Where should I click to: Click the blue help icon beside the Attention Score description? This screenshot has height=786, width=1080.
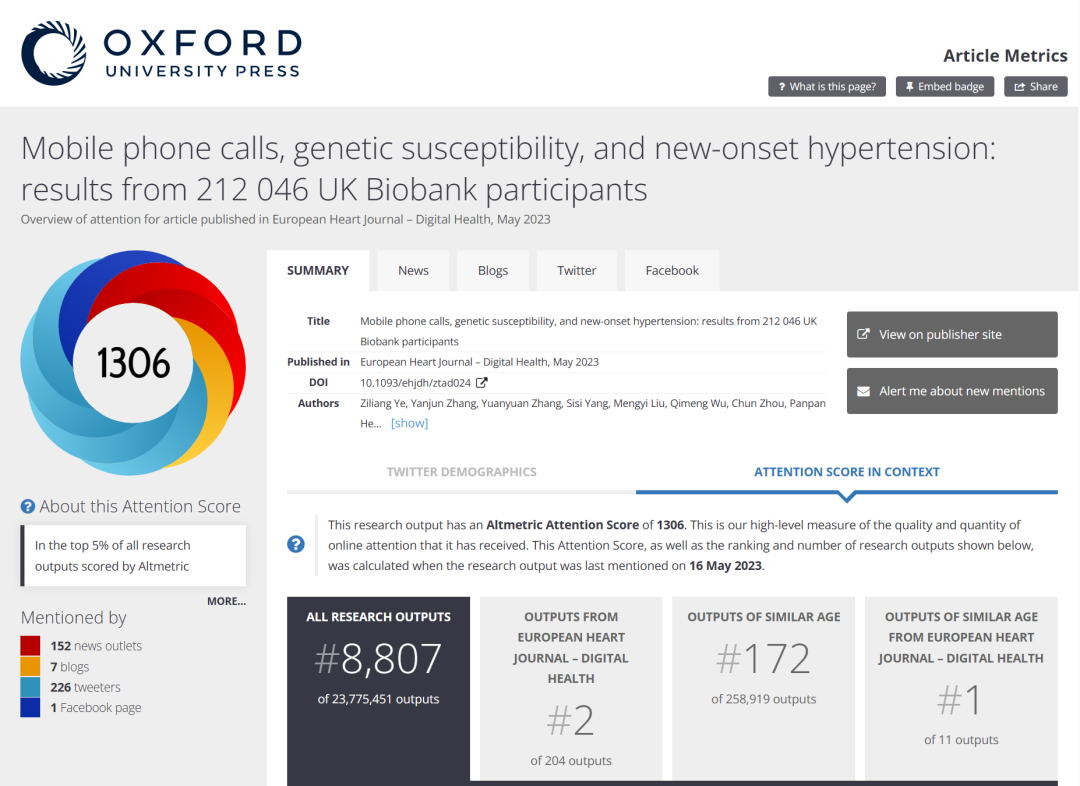click(295, 544)
